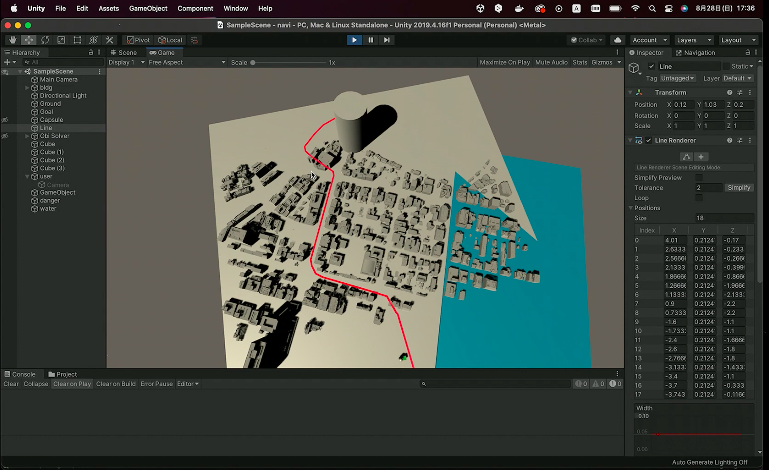
Task: Click the Step frame button
Action: coord(386,40)
